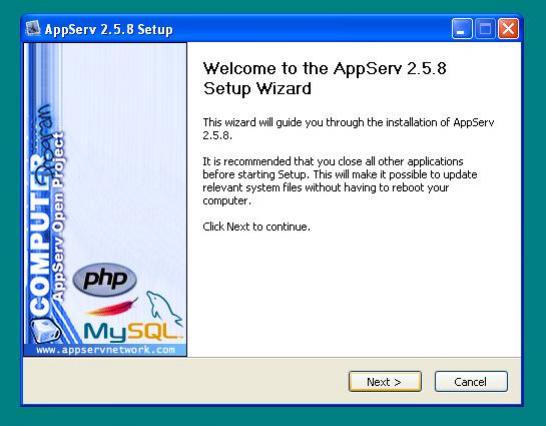Click the php logo oval
Image resolution: width=546 pixels, height=426 pixels.
[105, 279]
